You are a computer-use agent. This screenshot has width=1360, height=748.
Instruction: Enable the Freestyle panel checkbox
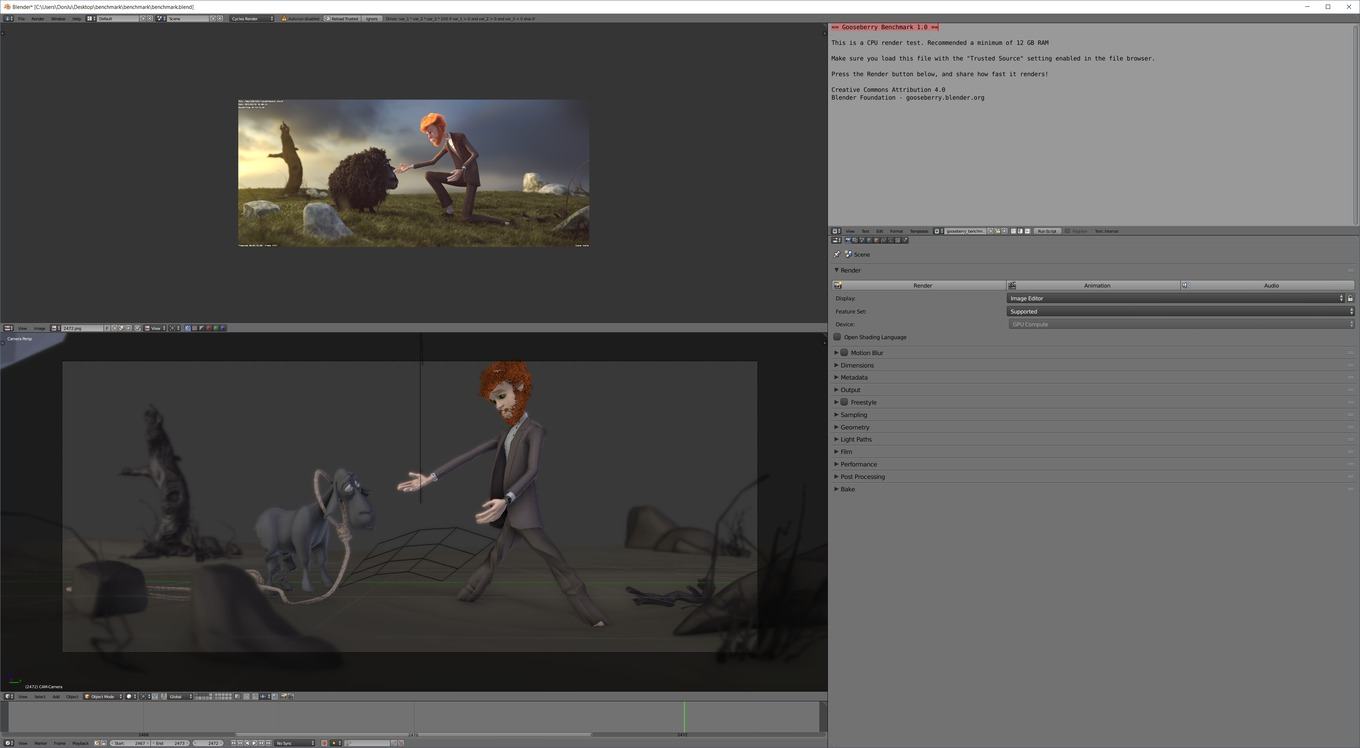(x=844, y=402)
